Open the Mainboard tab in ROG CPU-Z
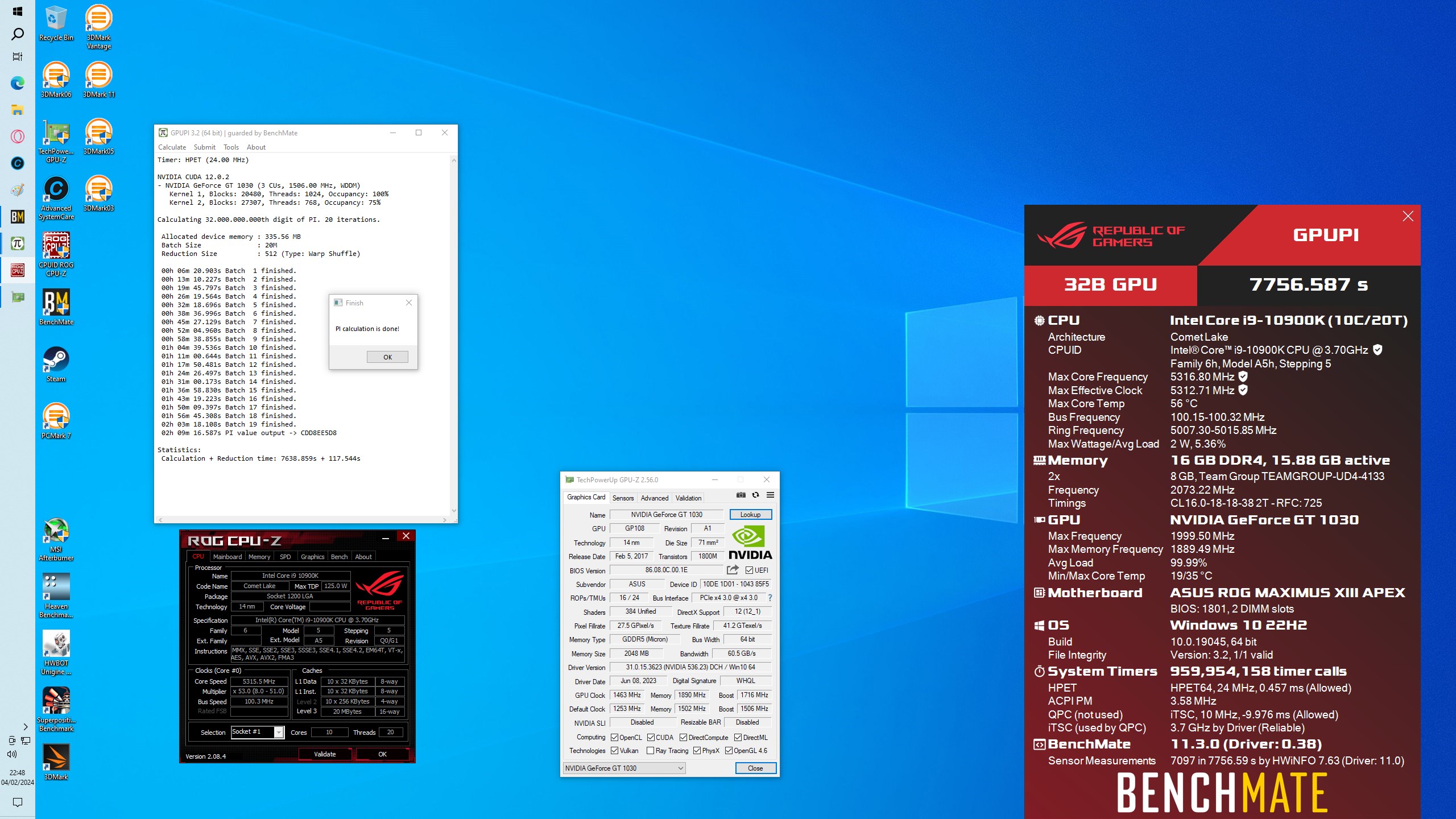 [x=227, y=556]
